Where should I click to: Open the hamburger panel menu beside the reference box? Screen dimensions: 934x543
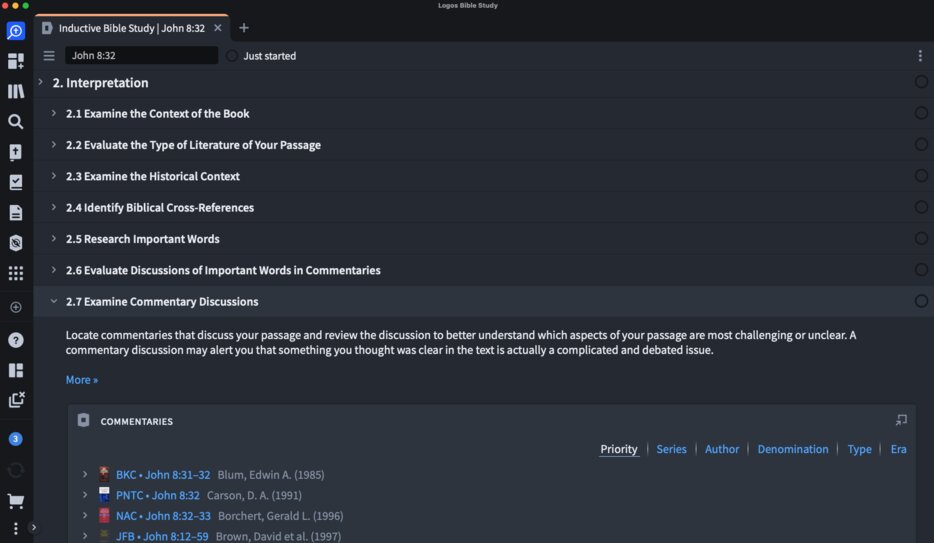[49, 56]
